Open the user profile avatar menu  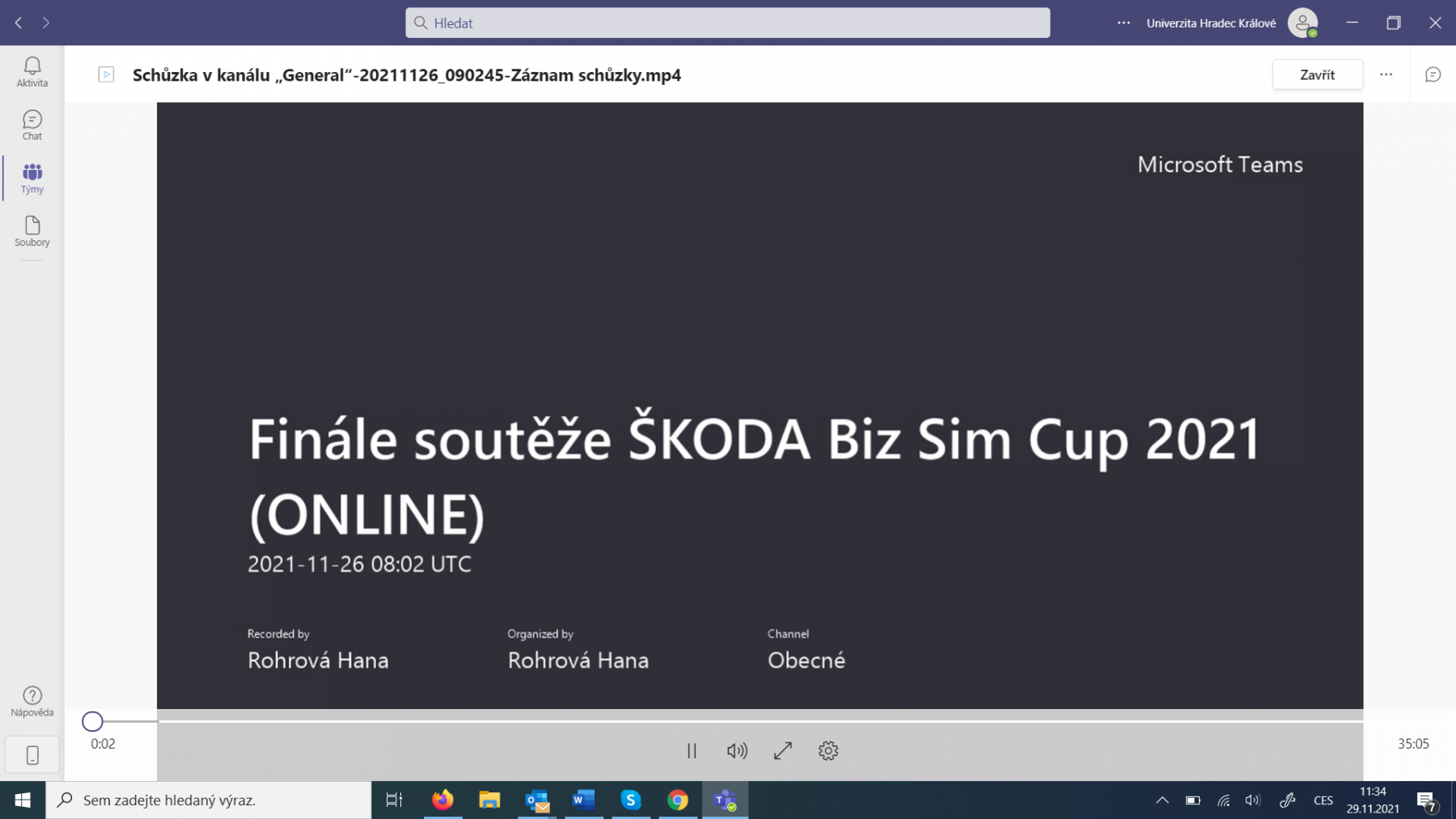pyautogui.click(x=1302, y=23)
